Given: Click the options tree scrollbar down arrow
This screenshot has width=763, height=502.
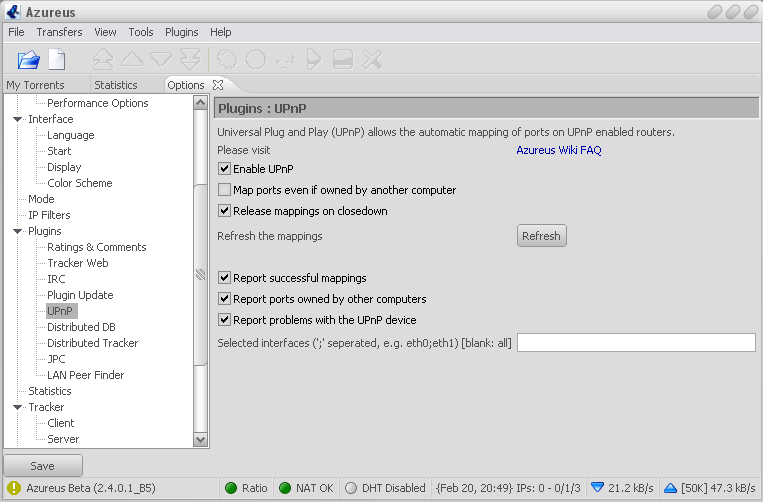Looking at the screenshot, I should coord(200,440).
